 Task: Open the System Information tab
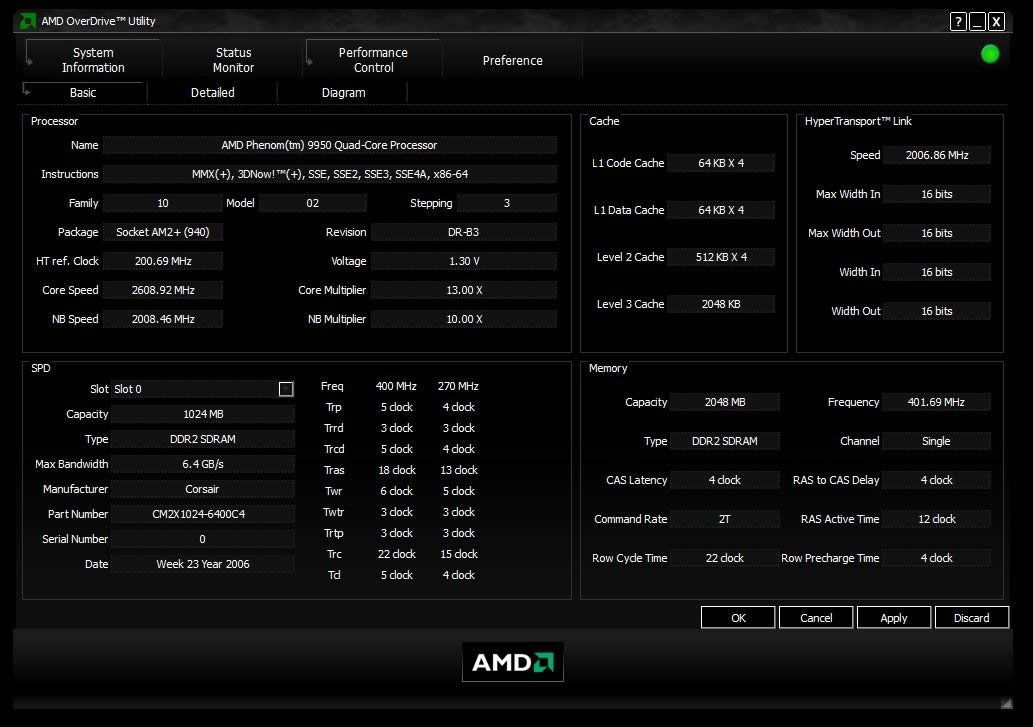93,60
